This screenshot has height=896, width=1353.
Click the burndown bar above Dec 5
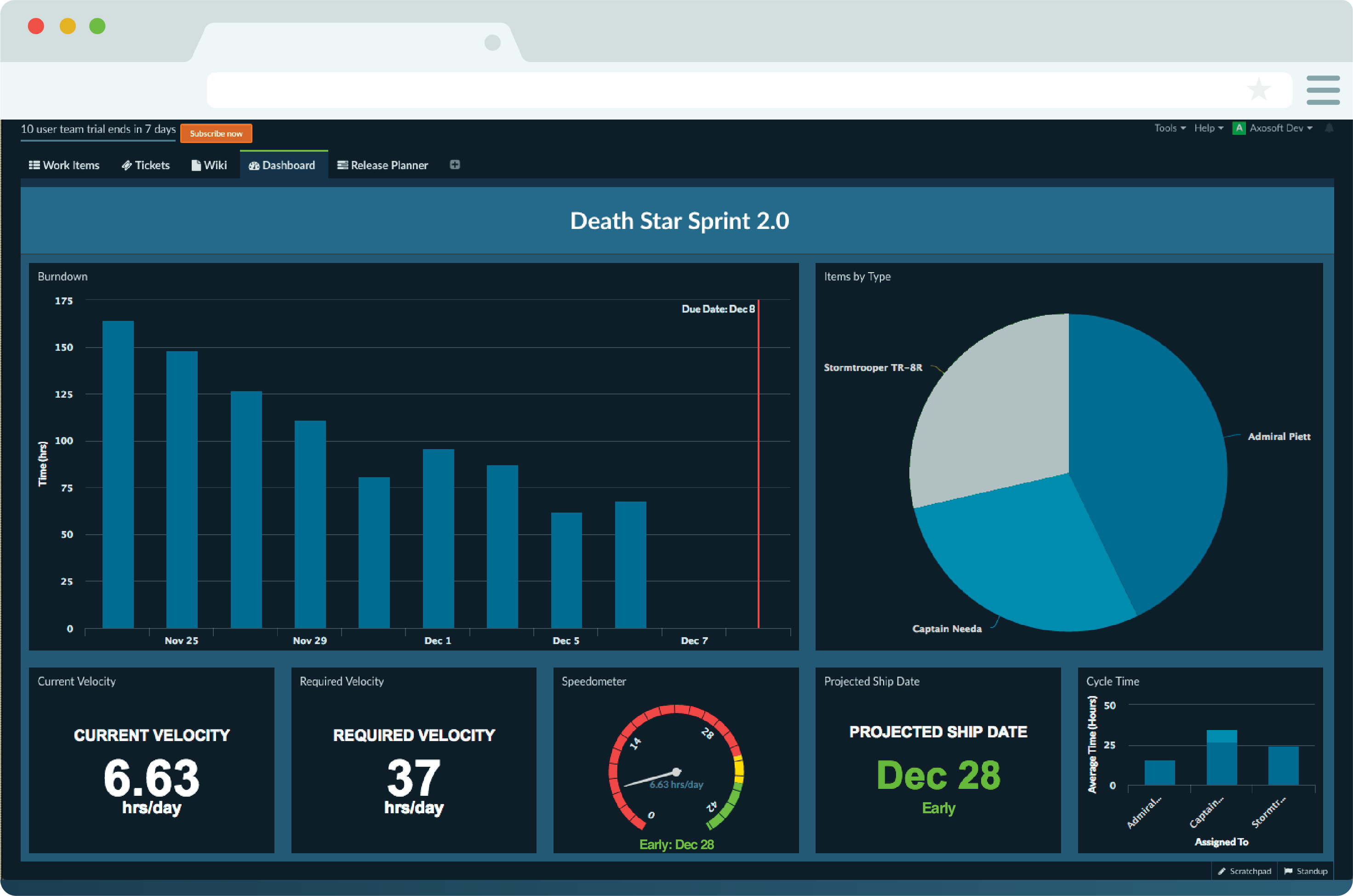point(566,570)
